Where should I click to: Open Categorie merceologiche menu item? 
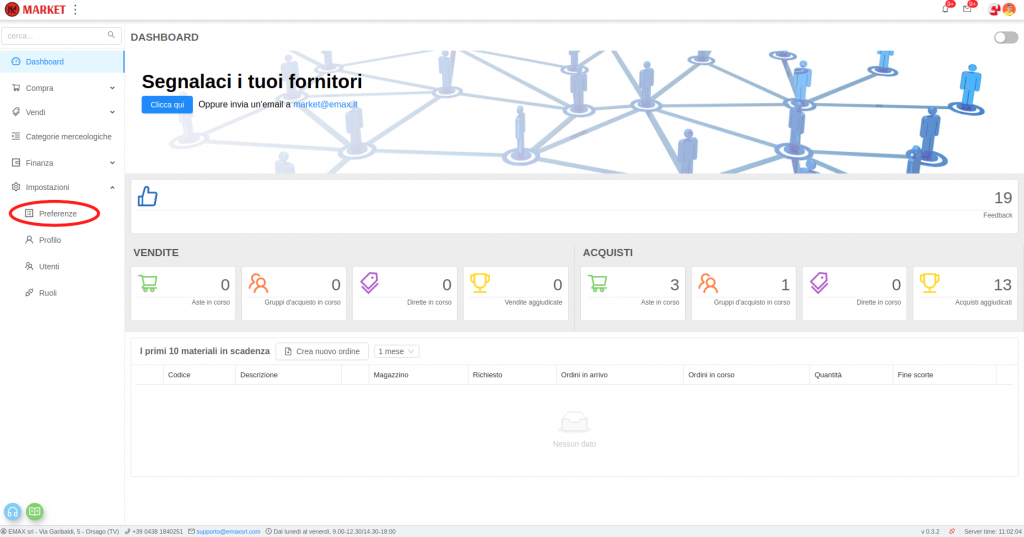click(x=68, y=136)
